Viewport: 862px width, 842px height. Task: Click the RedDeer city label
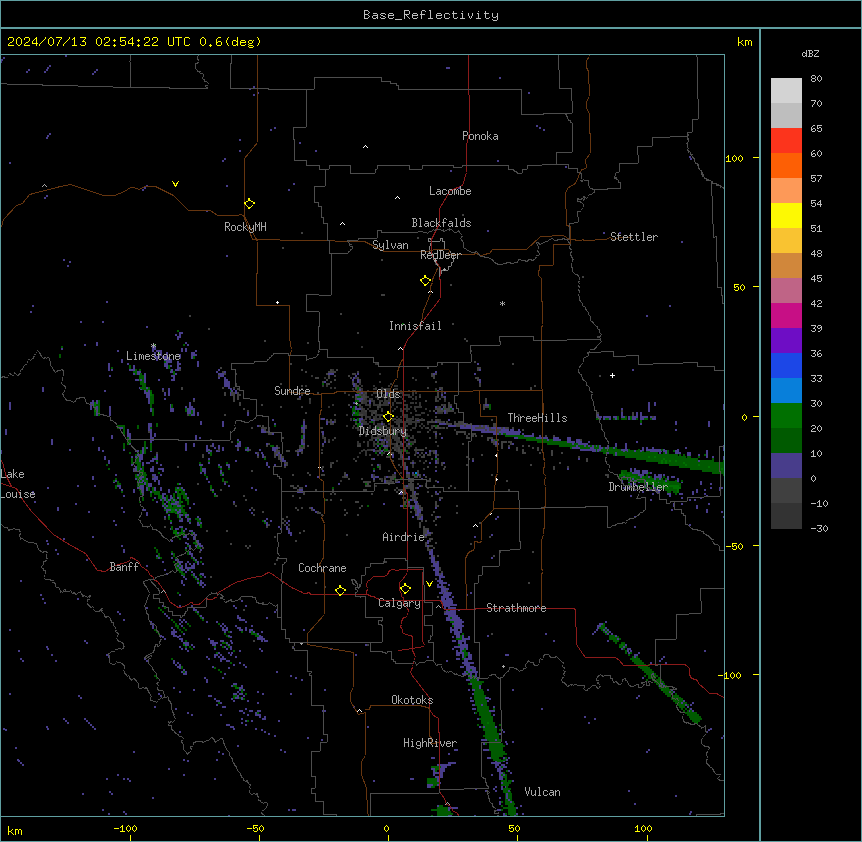point(440,255)
